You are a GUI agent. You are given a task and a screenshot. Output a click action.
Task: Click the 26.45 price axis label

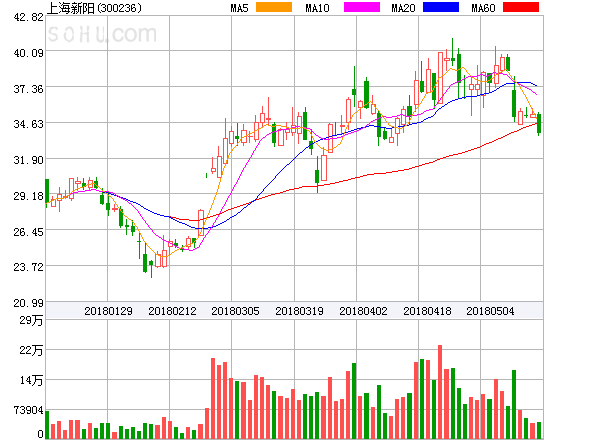[29, 232]
